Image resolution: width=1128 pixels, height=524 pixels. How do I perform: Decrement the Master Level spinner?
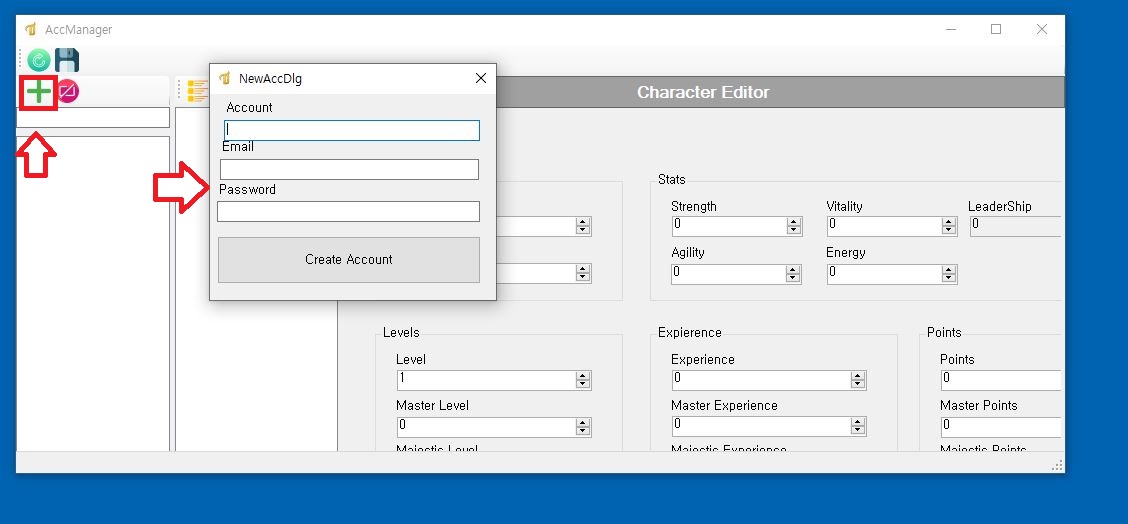click(x=583, y=430)
